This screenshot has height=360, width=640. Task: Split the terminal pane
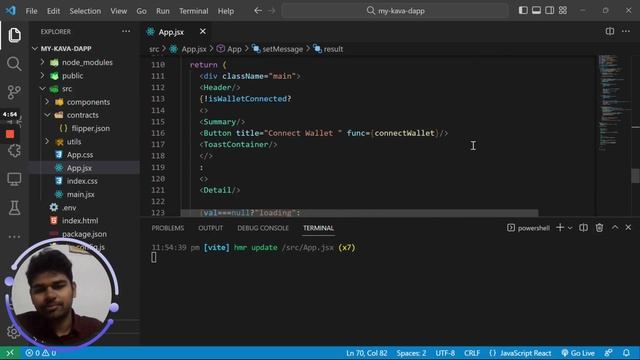coord(583,228)
